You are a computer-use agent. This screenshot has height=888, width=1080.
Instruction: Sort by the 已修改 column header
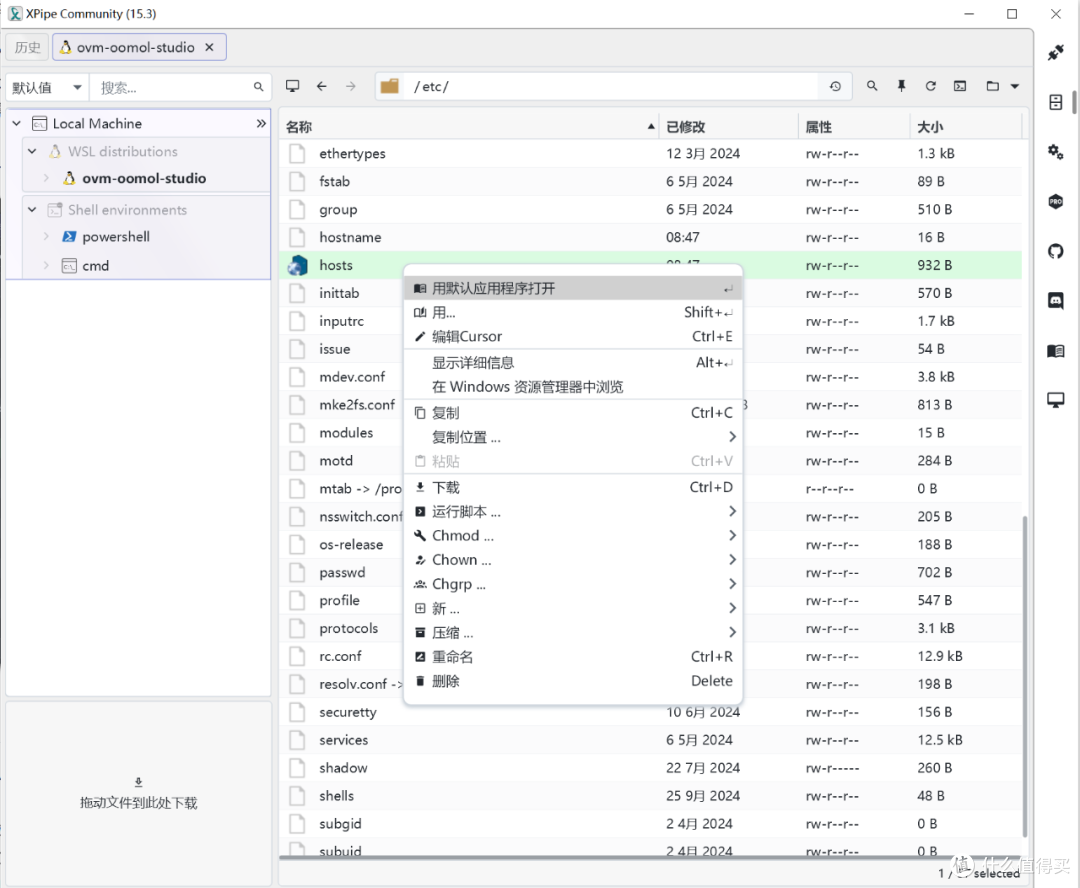pos(729,127)
